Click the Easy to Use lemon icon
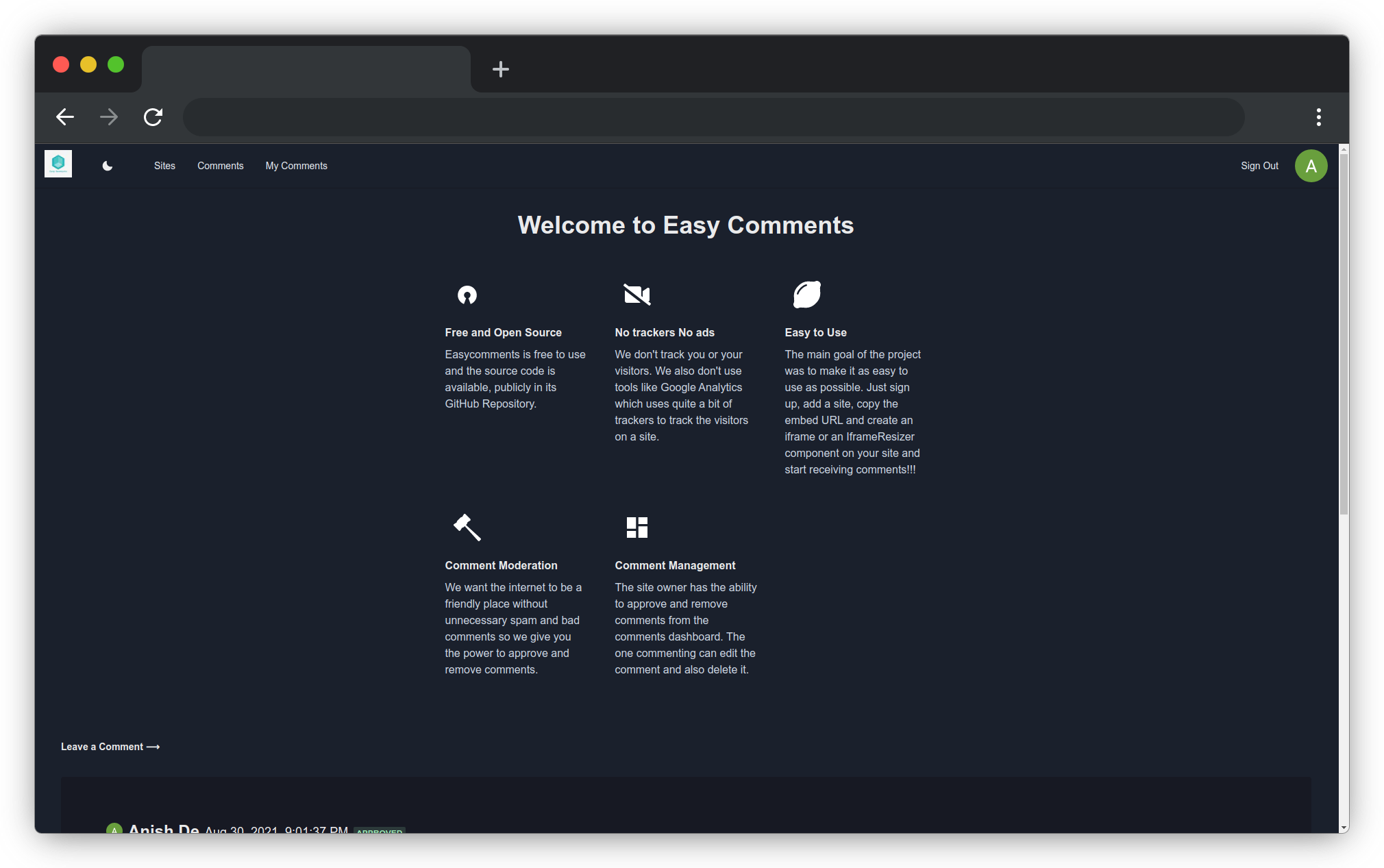1384x868 pixels. coord(806,295)
